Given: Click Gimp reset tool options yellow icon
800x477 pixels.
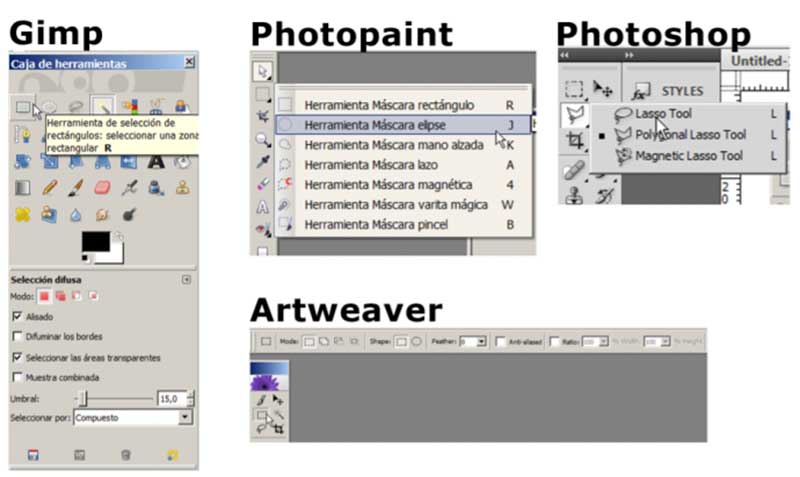Looking at the screenshot, I should 172,455.
